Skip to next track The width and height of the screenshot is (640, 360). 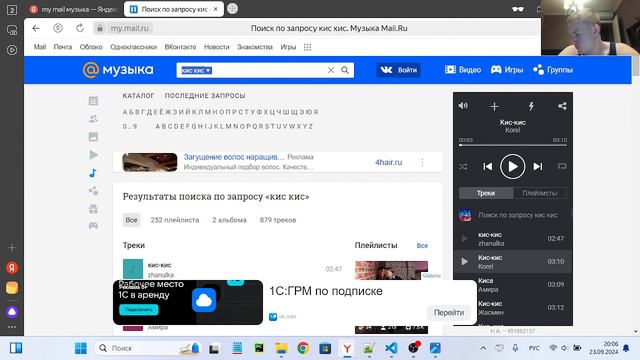(x=538, y=167)
